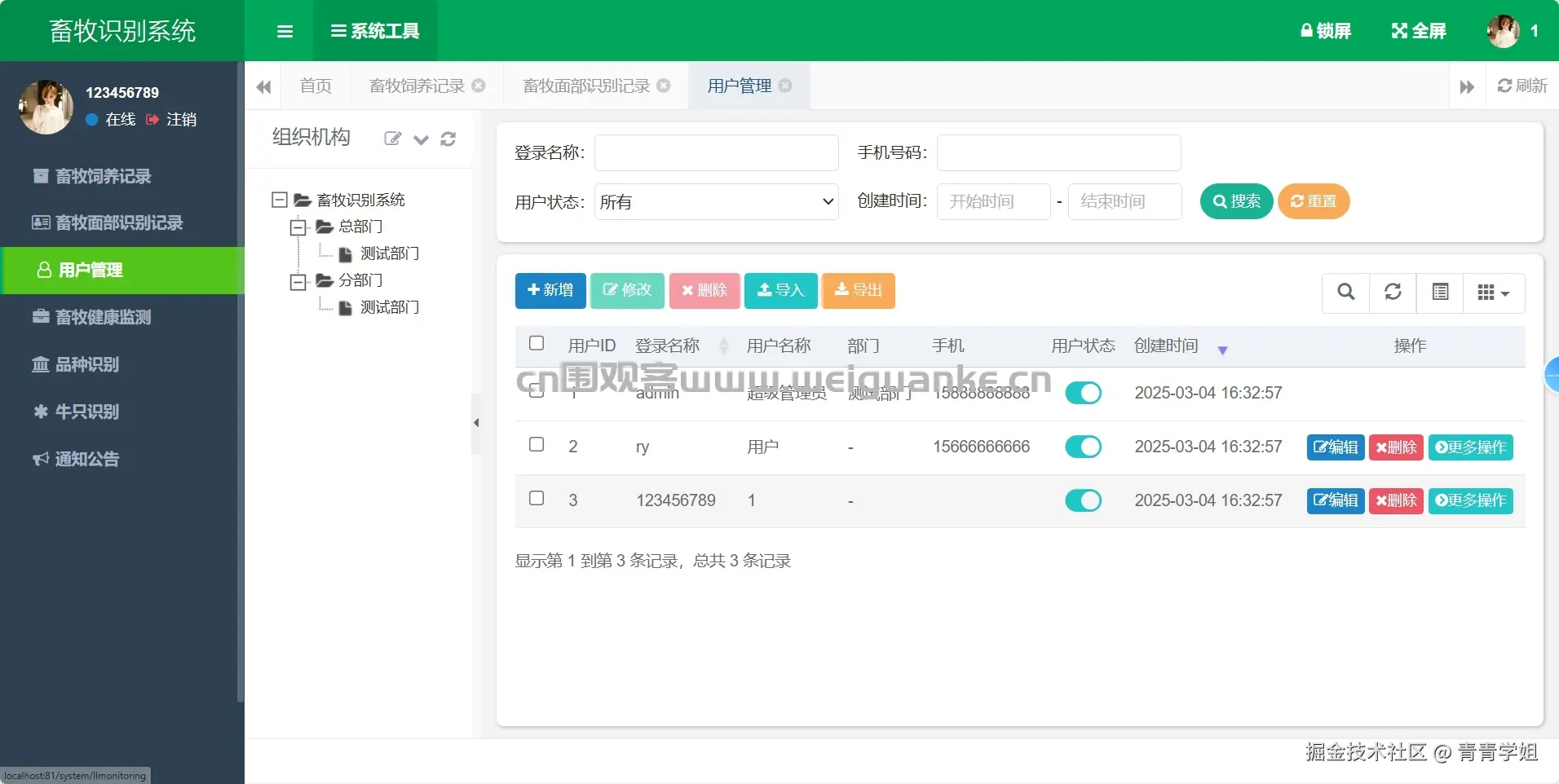The width and height of the screenshot is (1559, 784).
Task: Refresh the organization tree
Action: click(448, 139)
